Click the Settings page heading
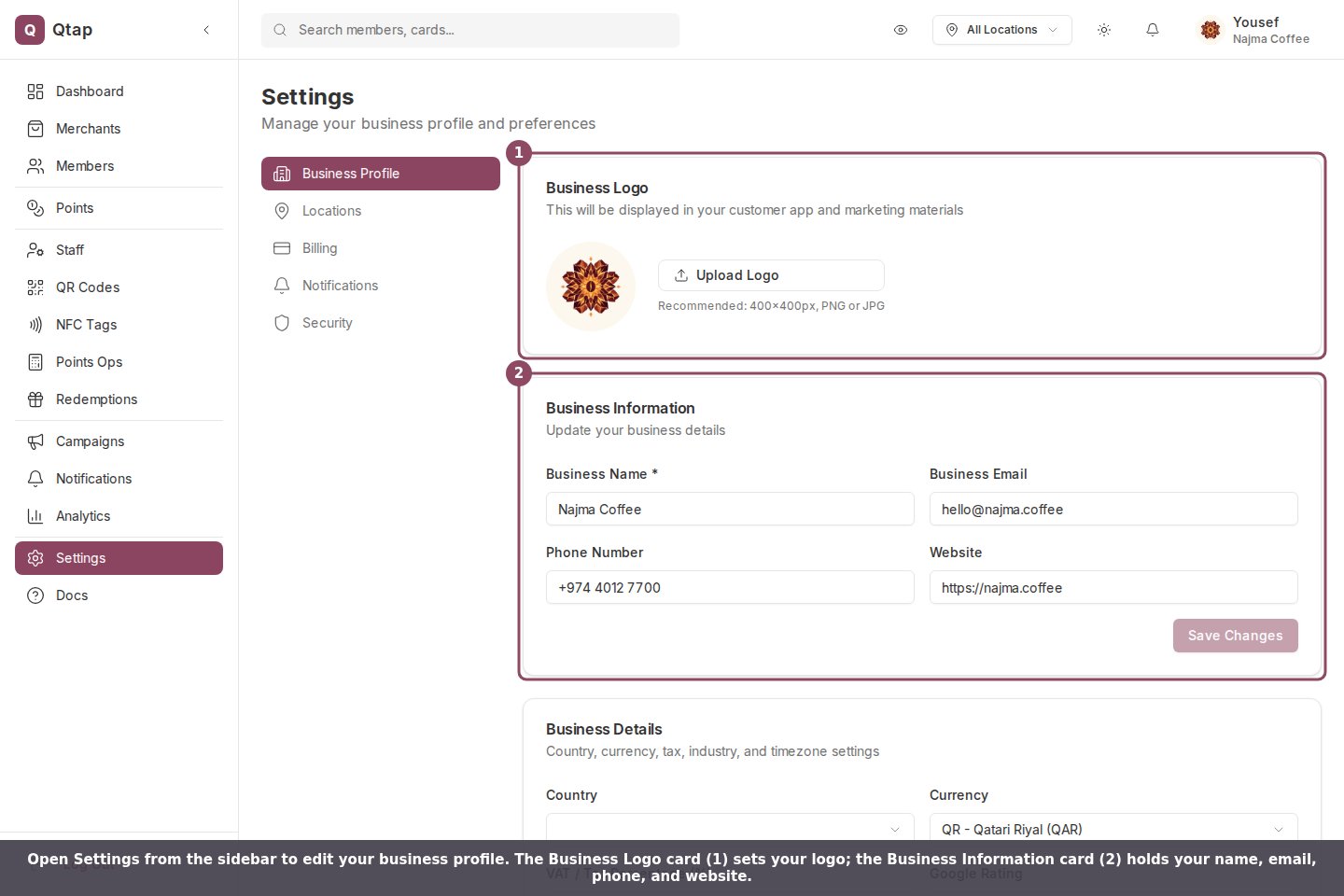The width and height of the screenshot is (1344, 896). click(x=307, y=97)
